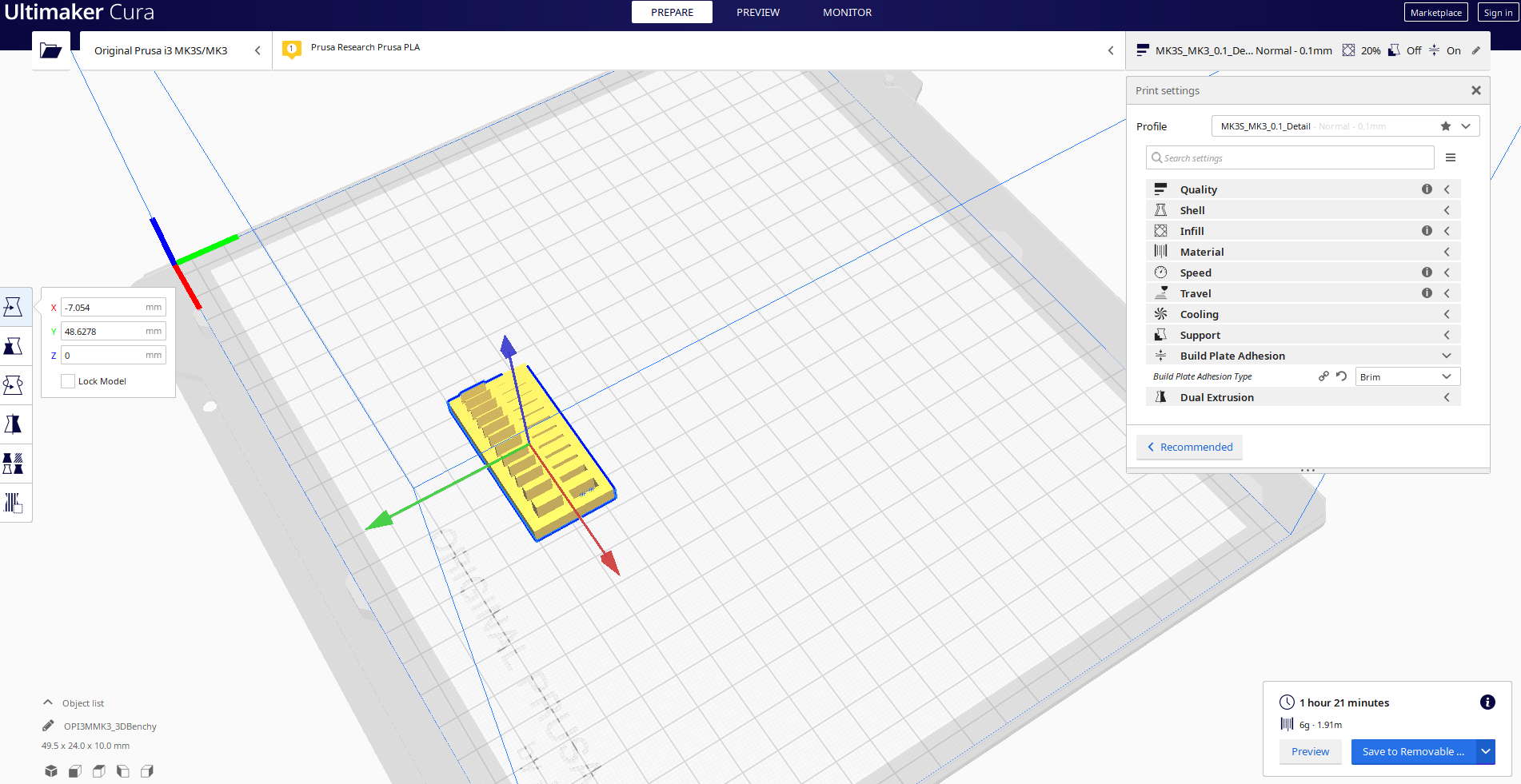Open the Marketplace
The height and width of the screenshot is (784, 1521).
click(x=1435, y=12)
